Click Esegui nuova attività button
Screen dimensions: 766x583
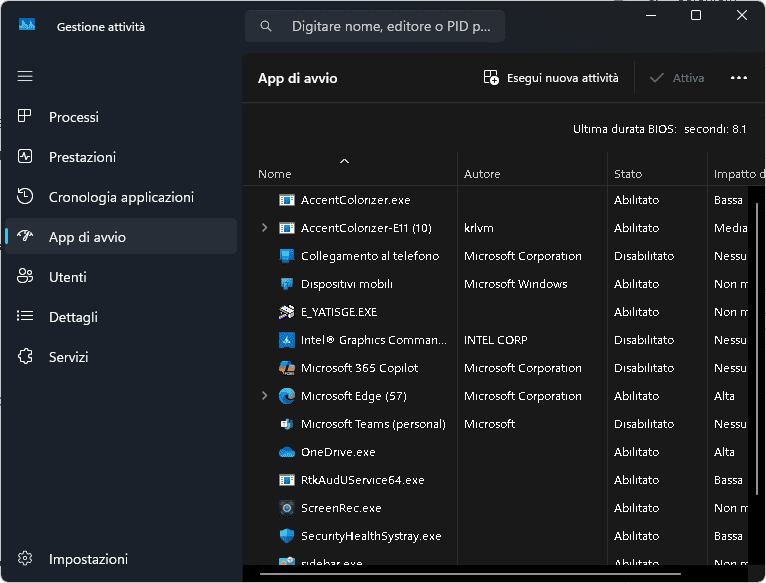point(551,78)
